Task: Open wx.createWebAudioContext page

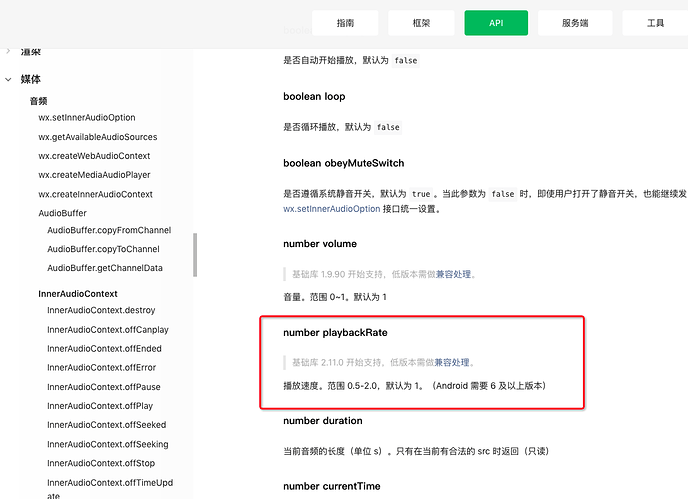Action: tap(94, 156)
